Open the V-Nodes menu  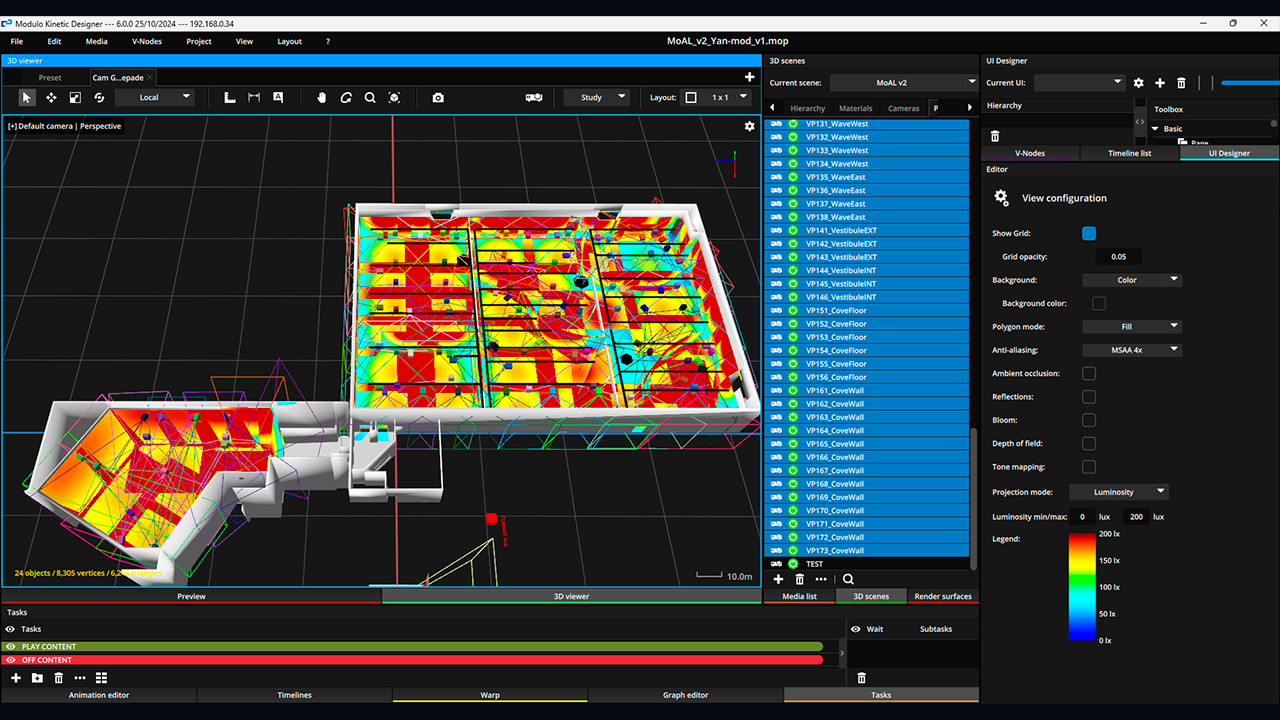click(147, 41)
